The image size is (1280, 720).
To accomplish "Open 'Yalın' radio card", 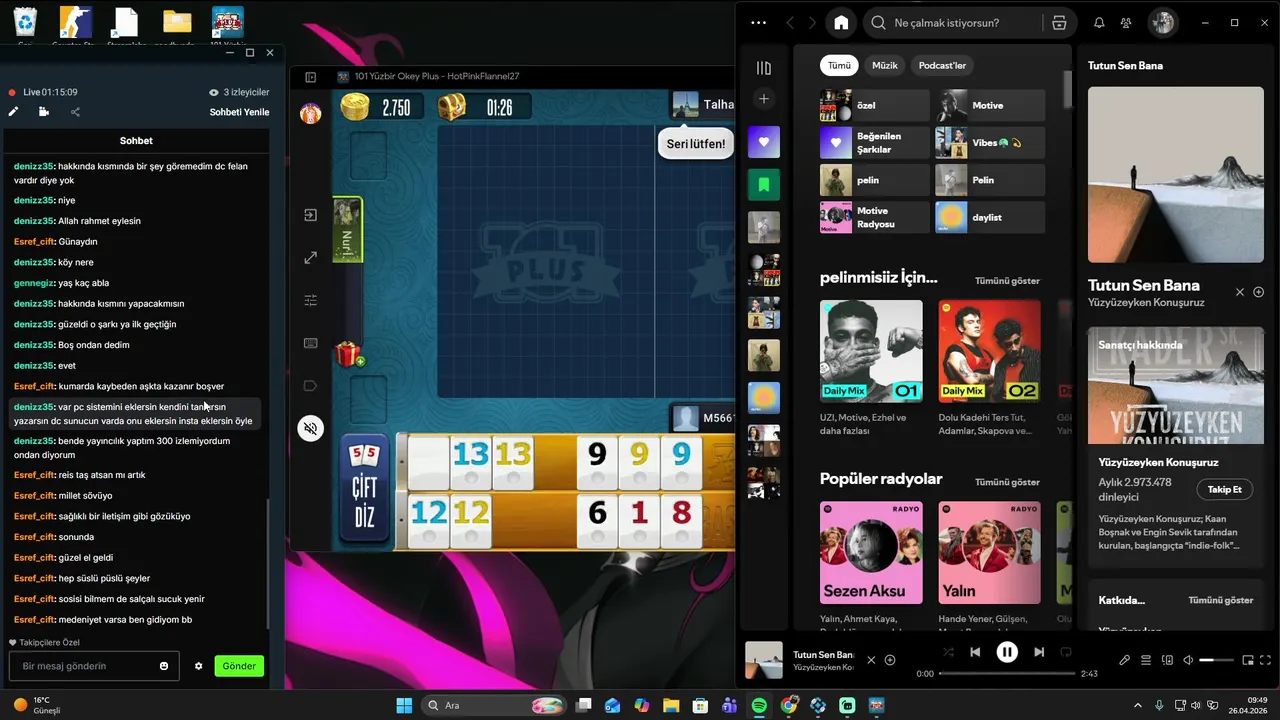I will (989, 565).
